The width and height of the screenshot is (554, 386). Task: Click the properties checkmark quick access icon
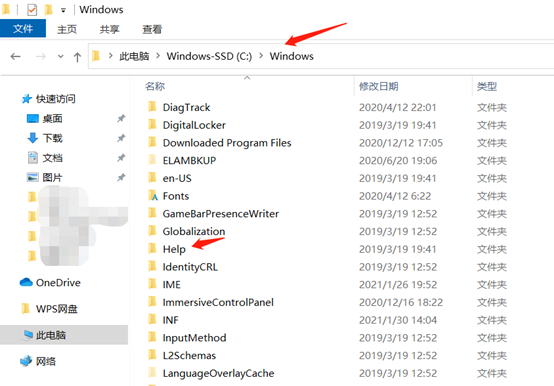tap(32, 10)
